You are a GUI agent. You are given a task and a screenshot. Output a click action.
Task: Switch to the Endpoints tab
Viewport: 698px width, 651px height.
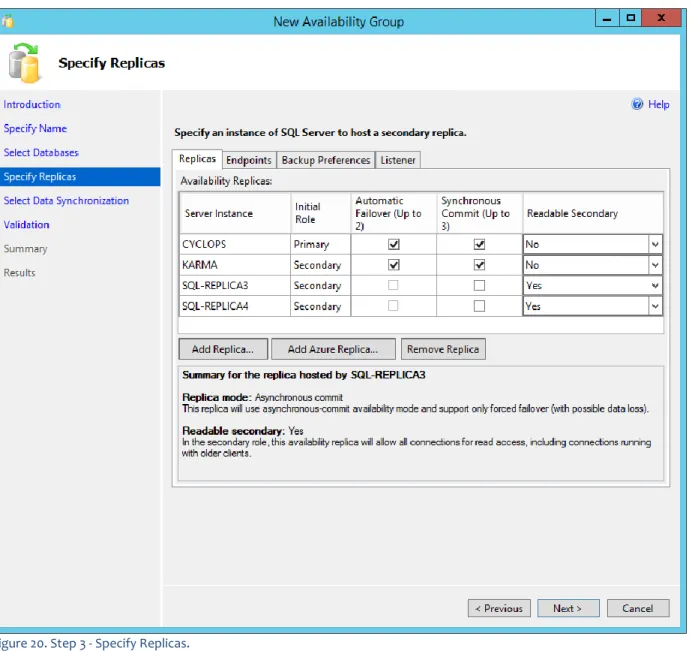[x=249, y=160]
